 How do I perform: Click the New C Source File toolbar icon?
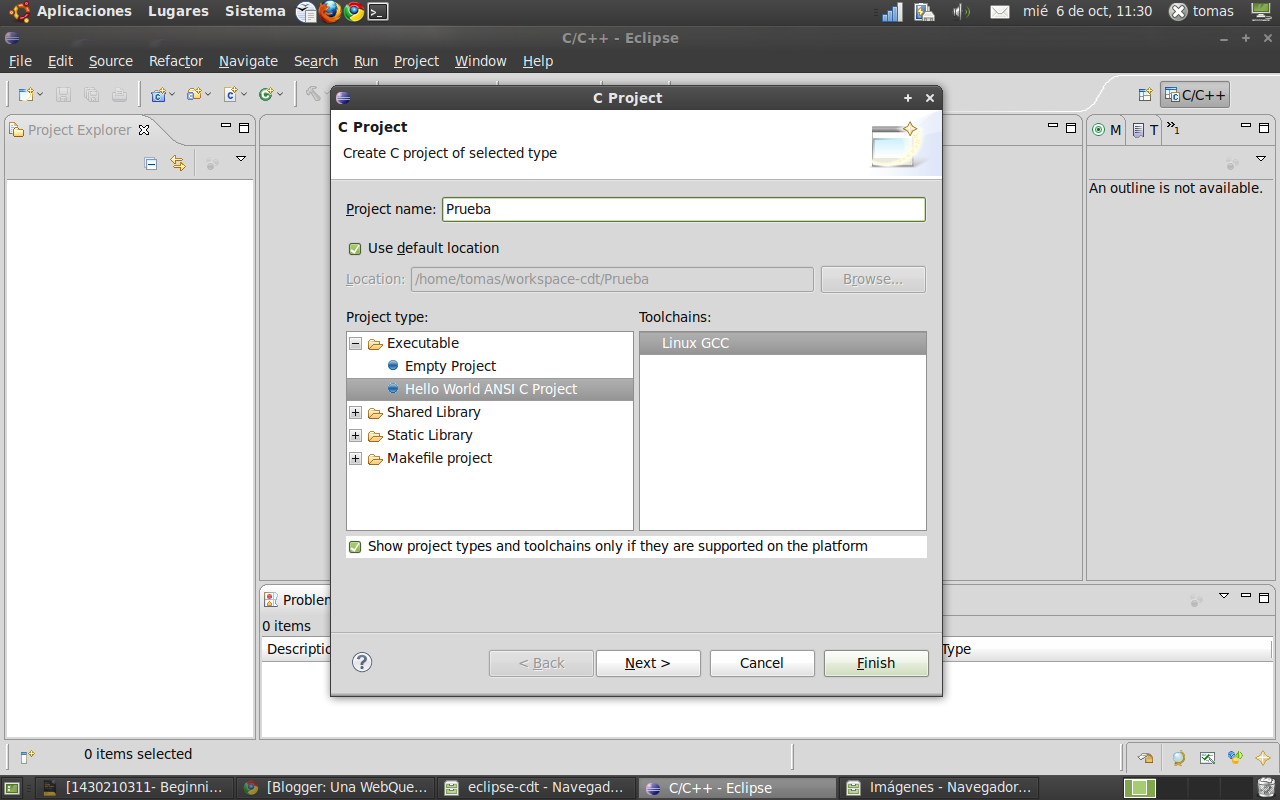tap(230, 95)
